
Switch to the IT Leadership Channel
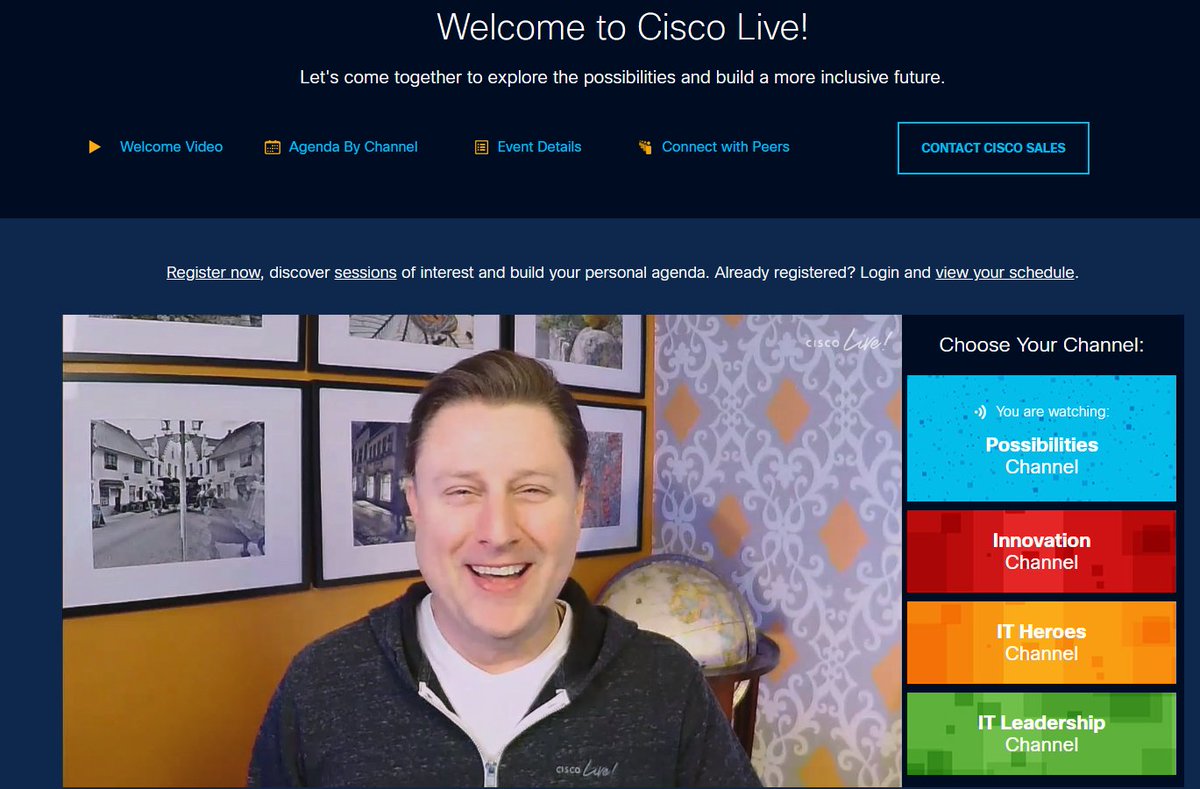tap(1041, 733)
